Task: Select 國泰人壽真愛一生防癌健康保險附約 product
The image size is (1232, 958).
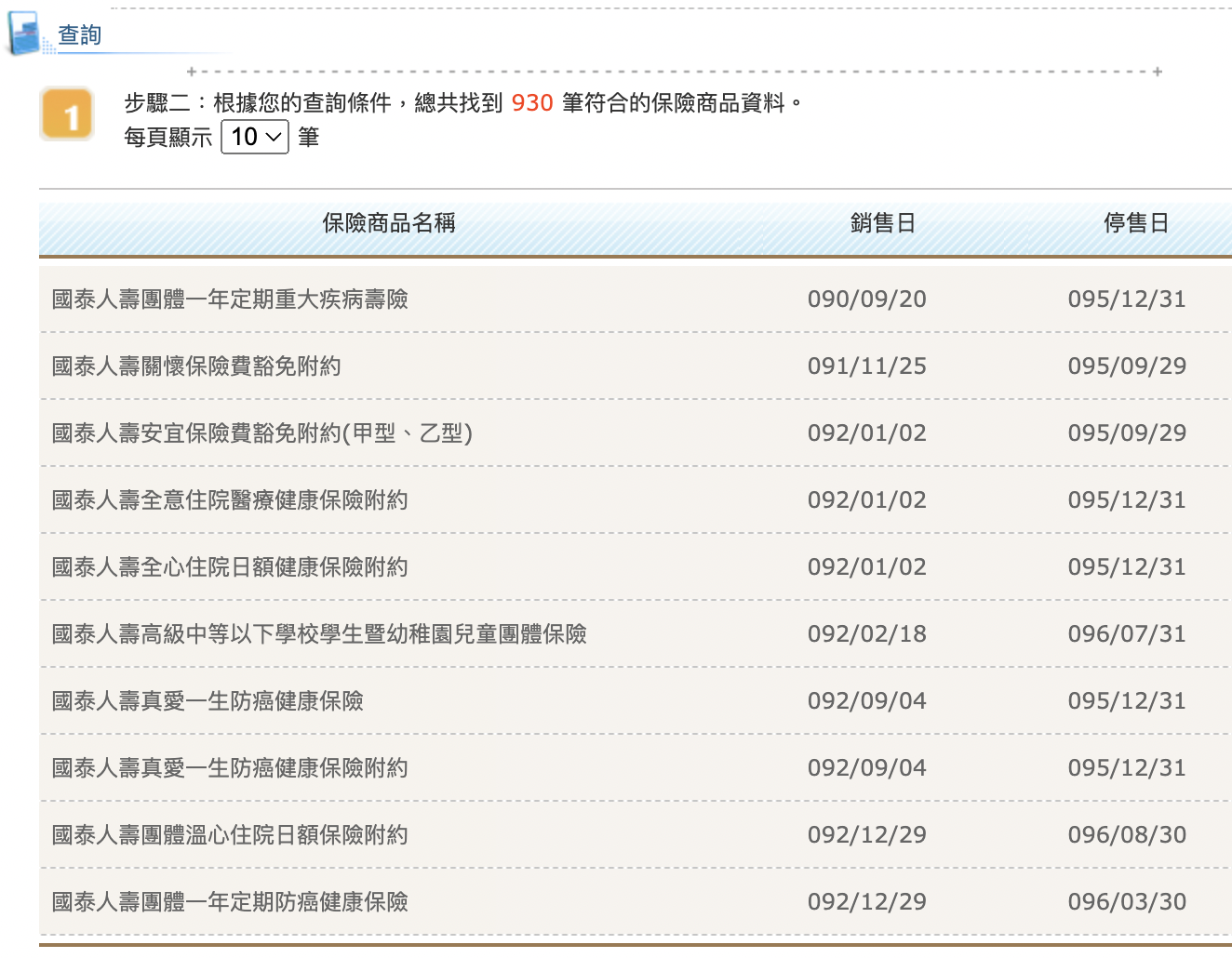Action: 230,768
